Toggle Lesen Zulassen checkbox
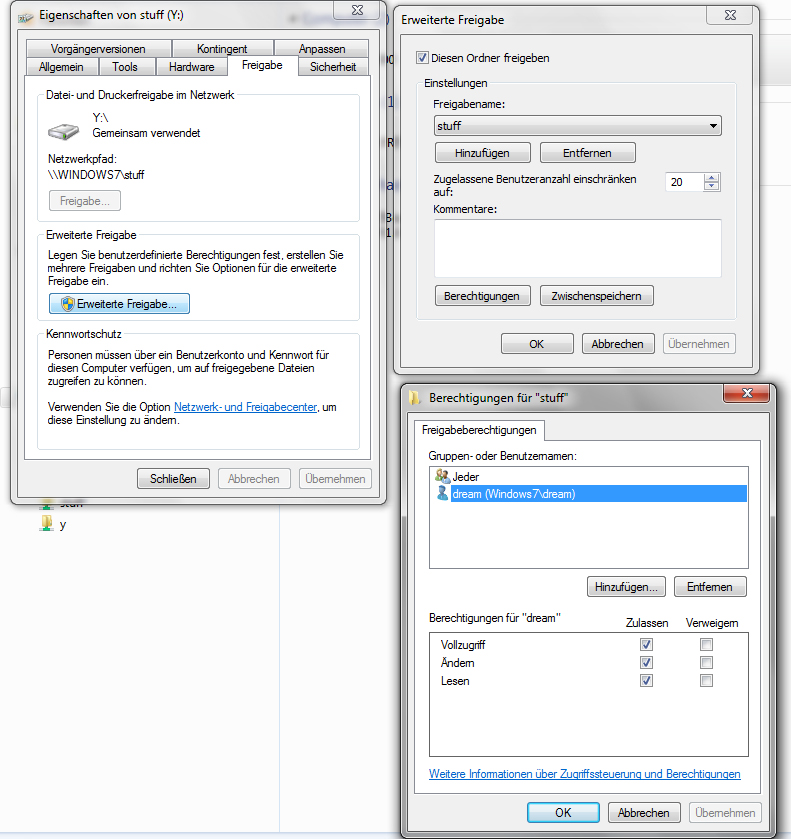791x839 pixels. 646,681
